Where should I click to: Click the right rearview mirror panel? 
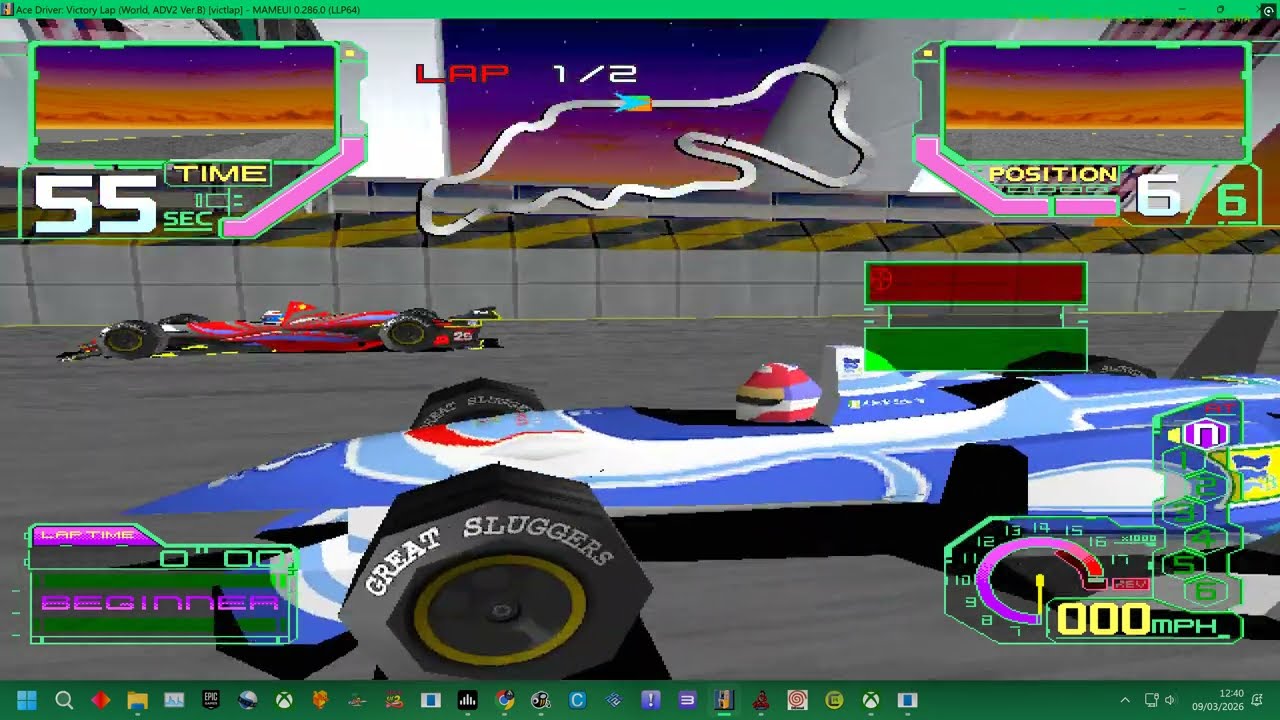click(1095, 102)
